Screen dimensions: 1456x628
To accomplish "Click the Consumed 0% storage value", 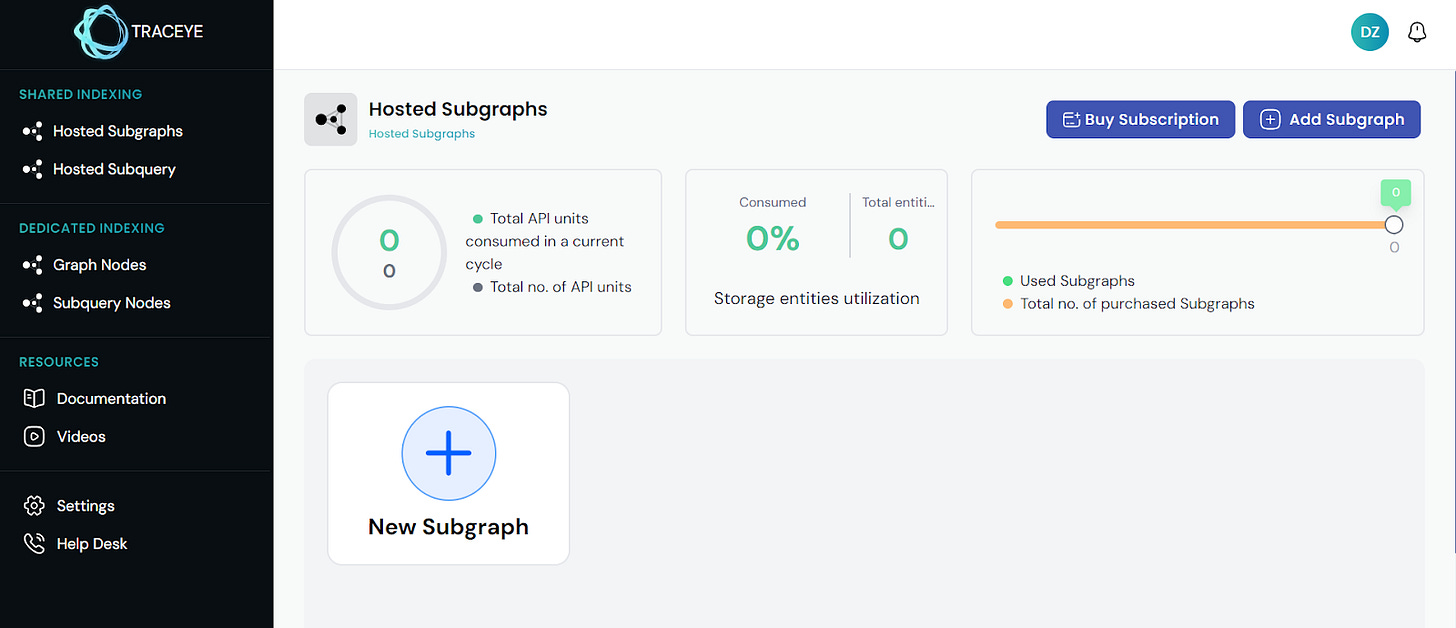I will [772, 238].
